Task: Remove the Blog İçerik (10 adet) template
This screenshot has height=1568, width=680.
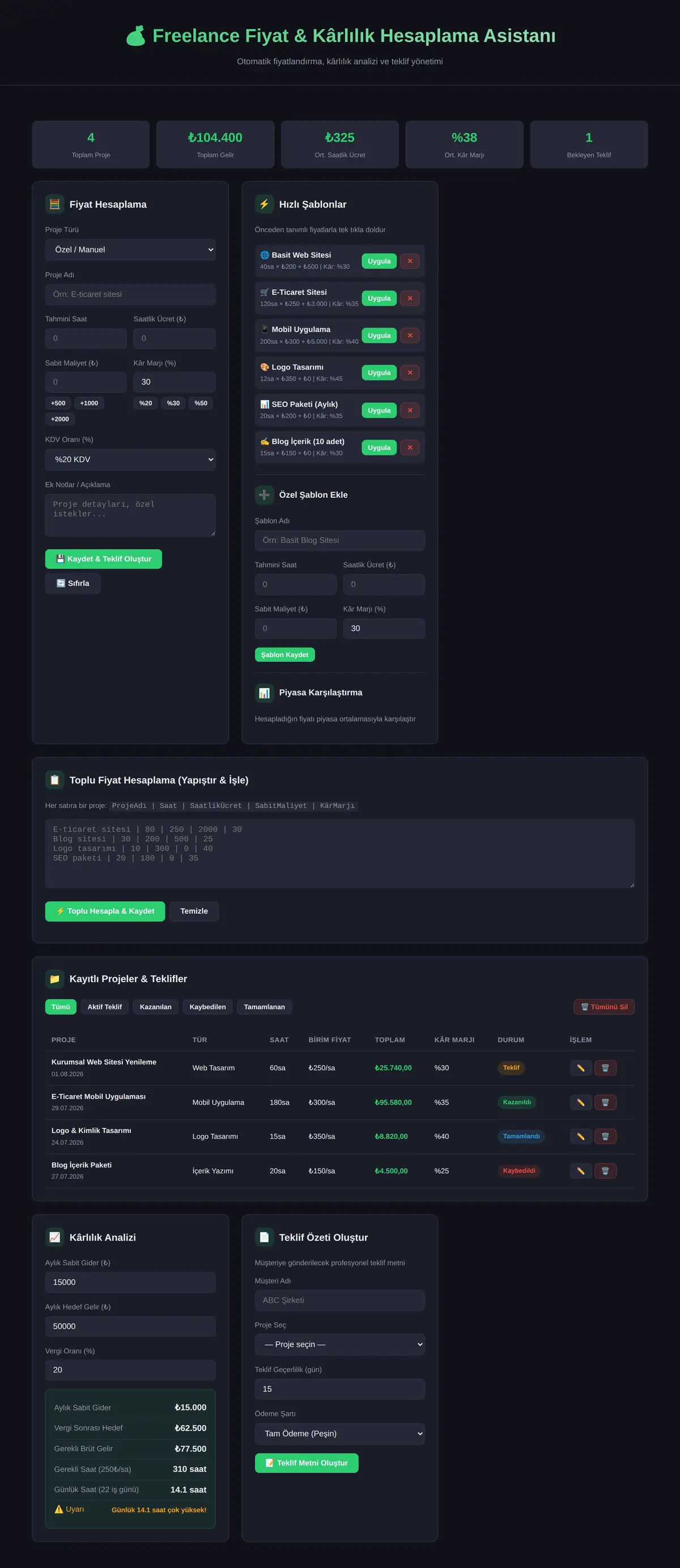Action: pyautogui.click(x=410, y=448)
